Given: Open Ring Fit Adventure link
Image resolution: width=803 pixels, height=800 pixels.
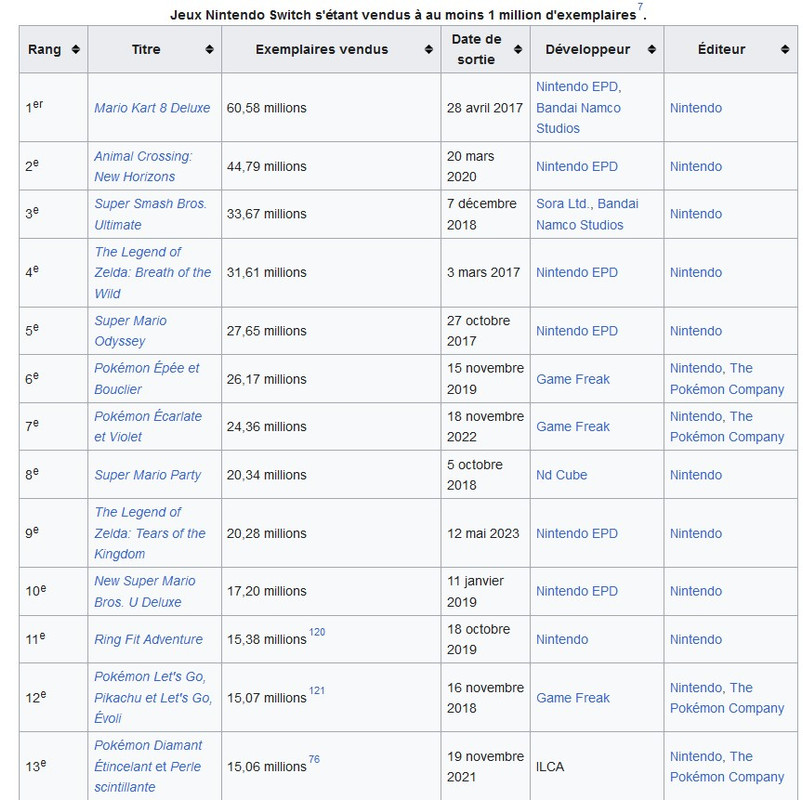Looking at the screenshot, I should pos(149,639).
